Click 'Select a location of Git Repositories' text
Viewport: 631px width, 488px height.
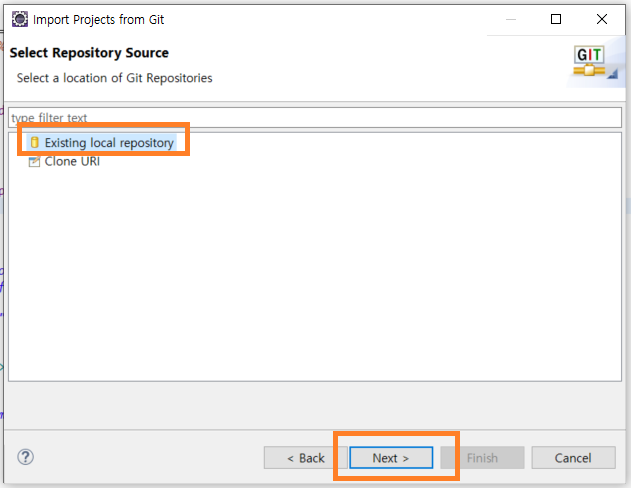pos(114,78)
